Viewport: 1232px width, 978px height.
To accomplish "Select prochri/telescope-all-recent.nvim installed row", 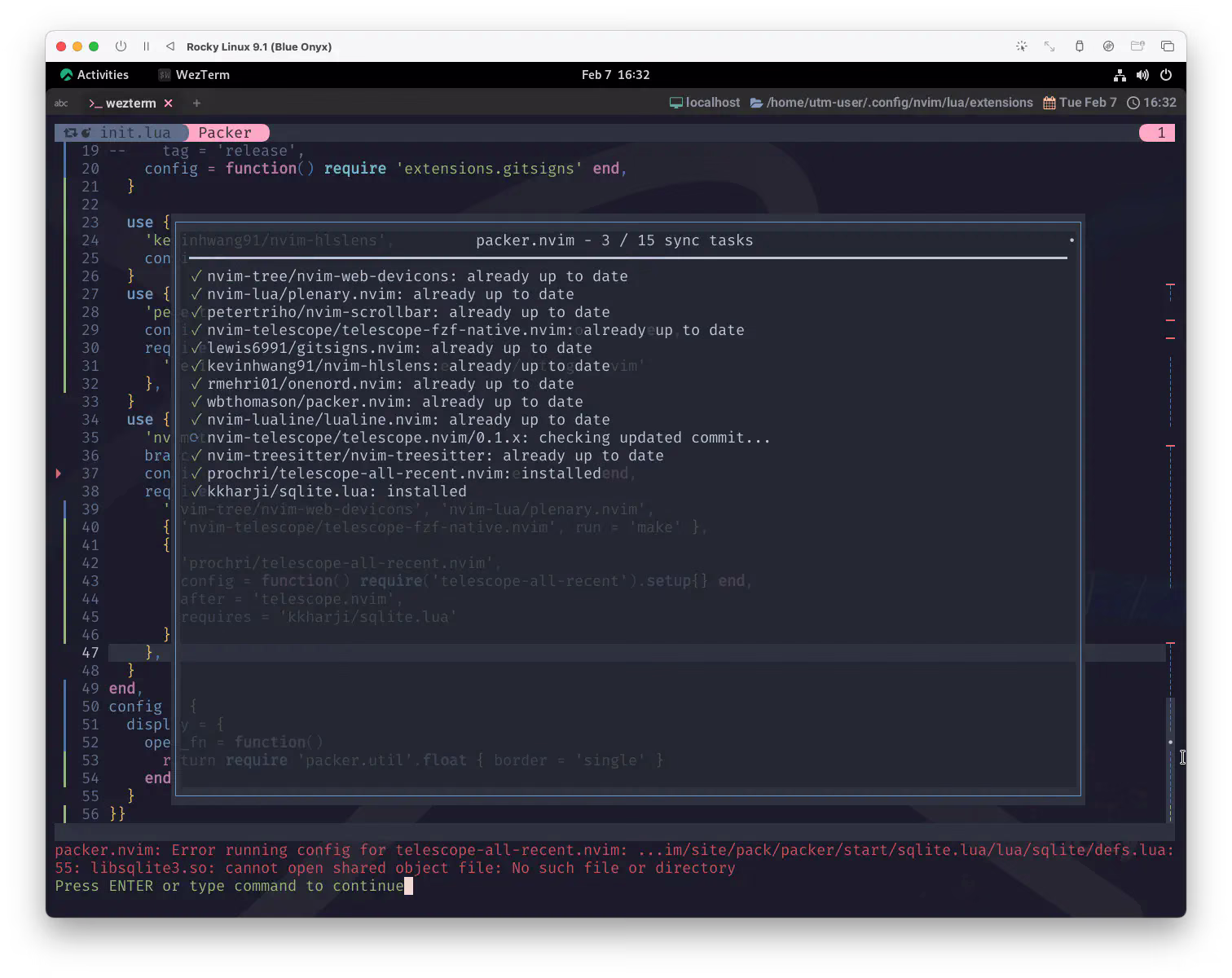I will [396, 474].
